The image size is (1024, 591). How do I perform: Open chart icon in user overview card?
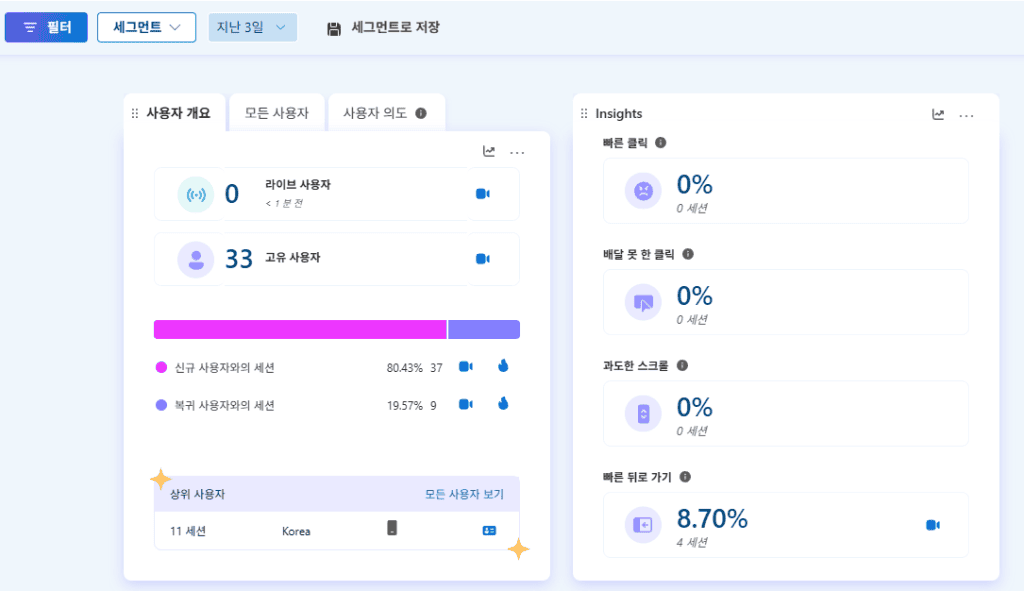488,152
